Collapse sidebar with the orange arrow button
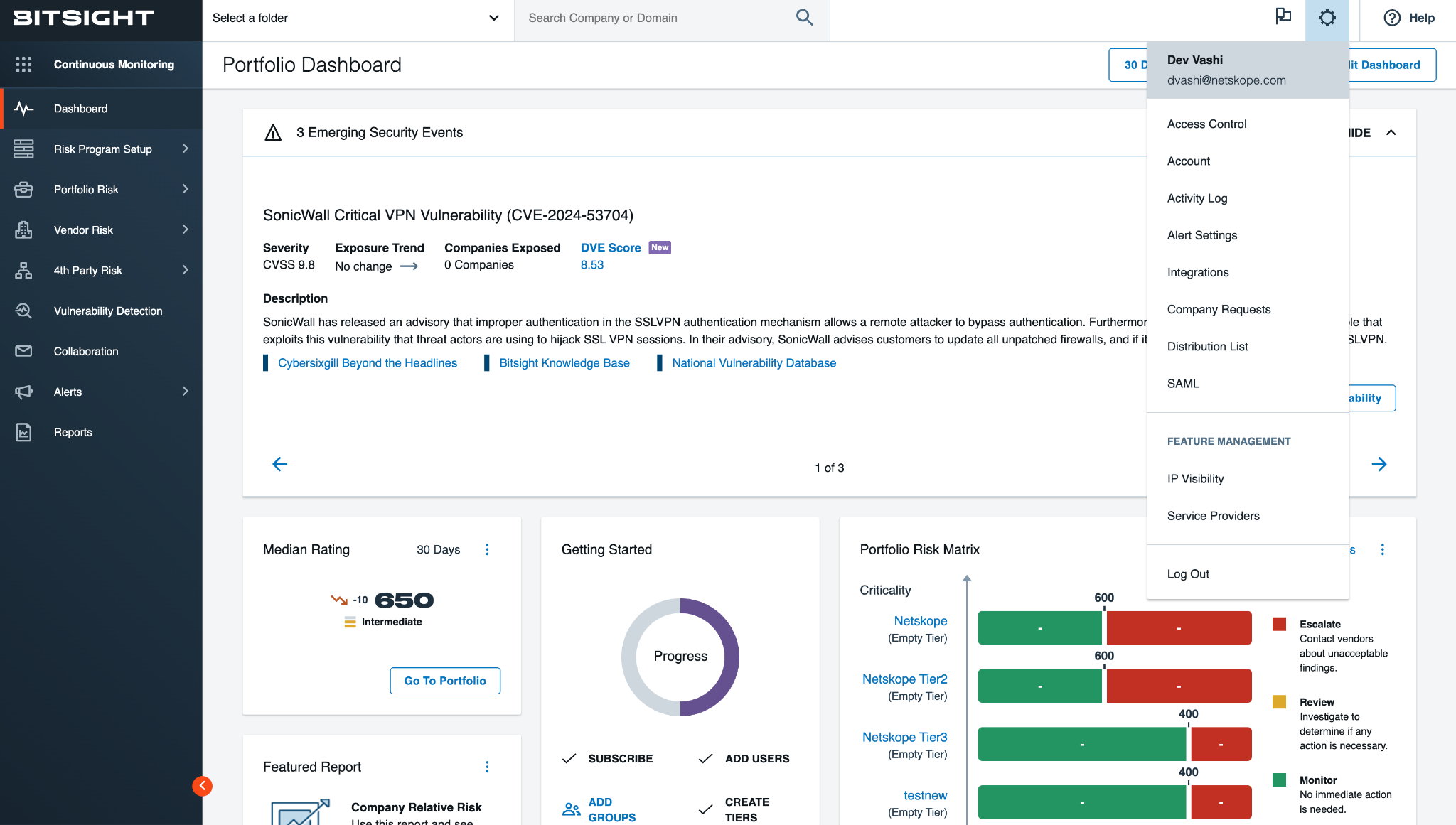Screen dimensions: 1456x825 point(202,785)
